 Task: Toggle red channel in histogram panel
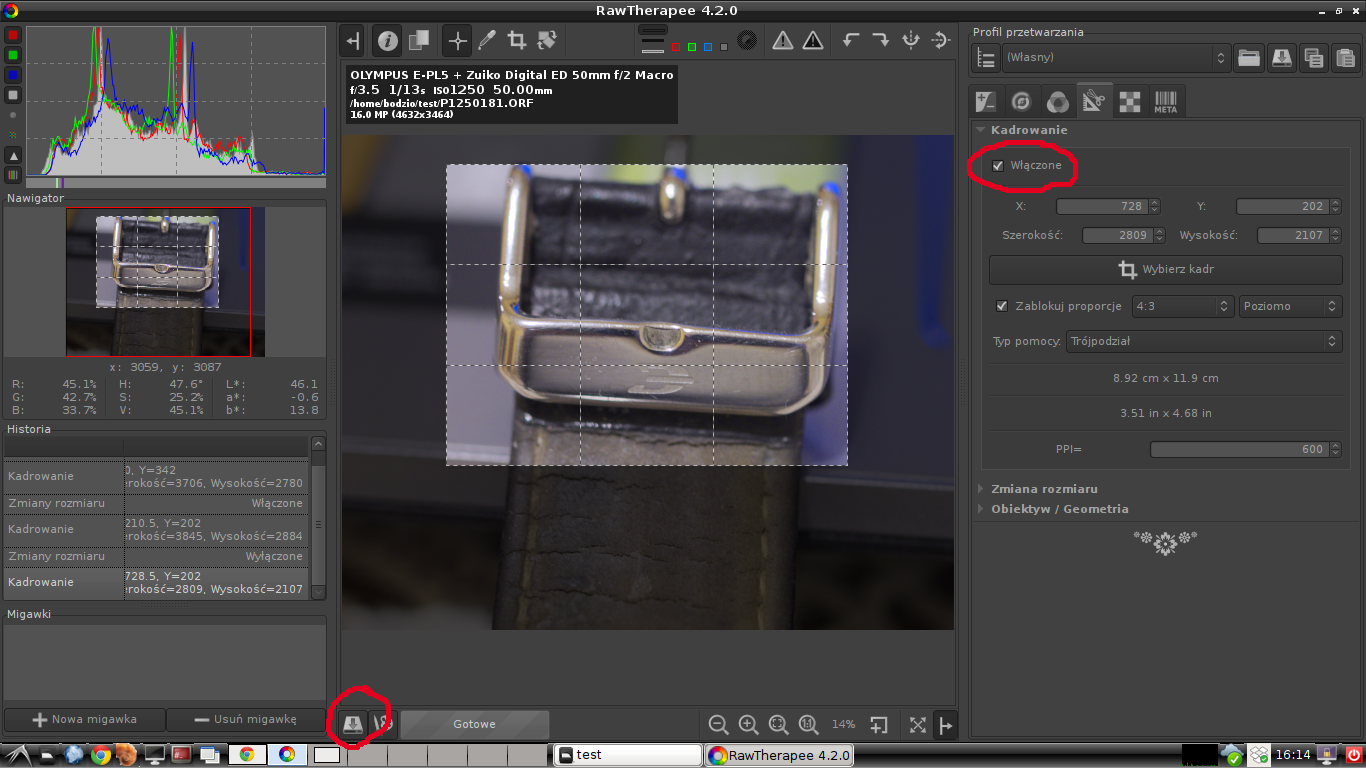tap(13, 35)
